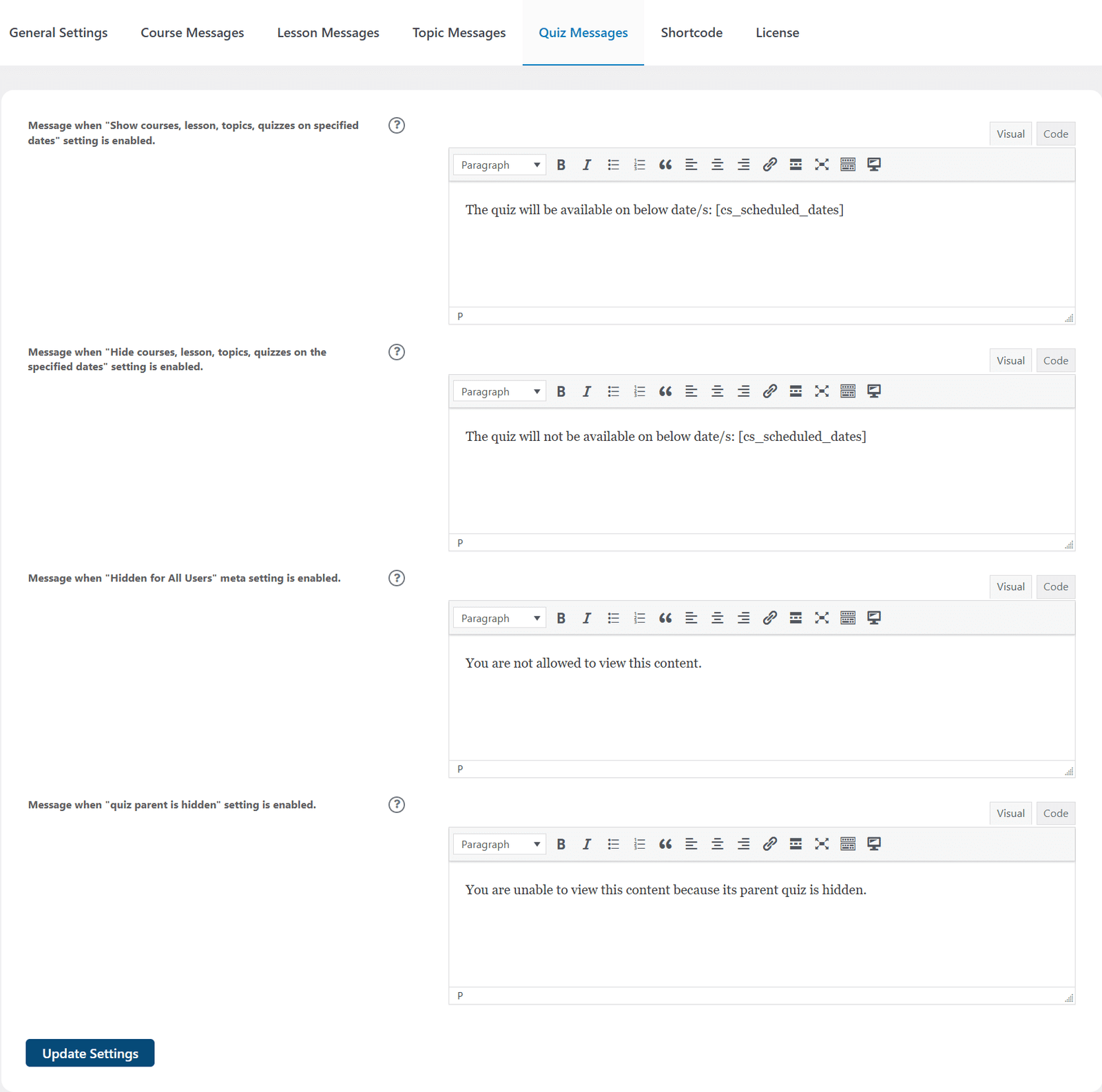Toggle italic in the second editor
1102x1092 pixels.
coord(587,391)
